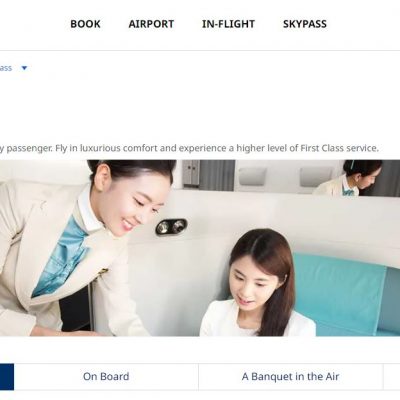Expand the blue breadcrumb dropdown arrow
The height and width of the screenshot is (400, 400).
(x=24, y=68)
